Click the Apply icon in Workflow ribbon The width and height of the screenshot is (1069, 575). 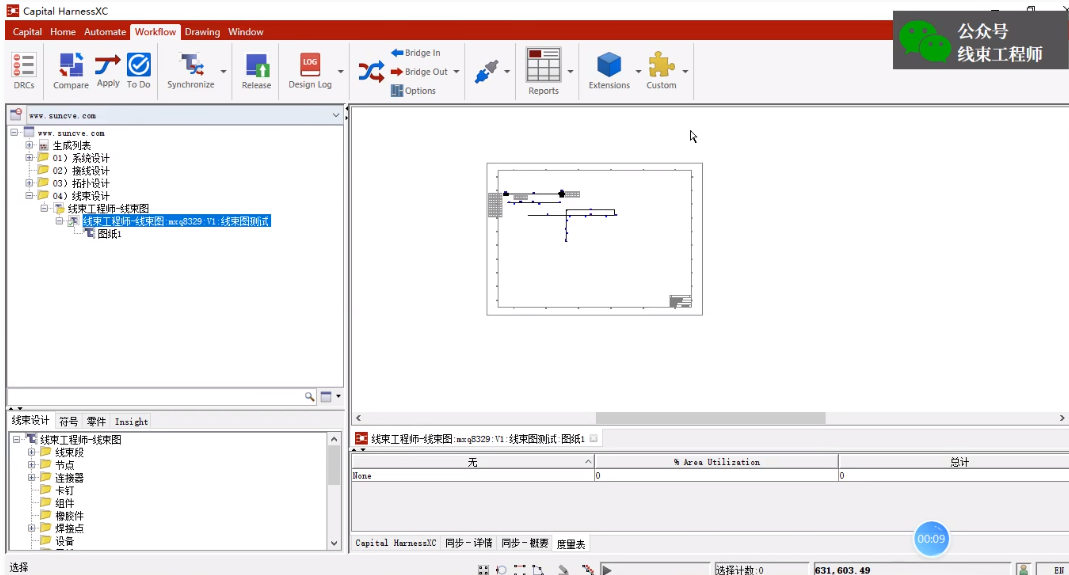(108, 71)
